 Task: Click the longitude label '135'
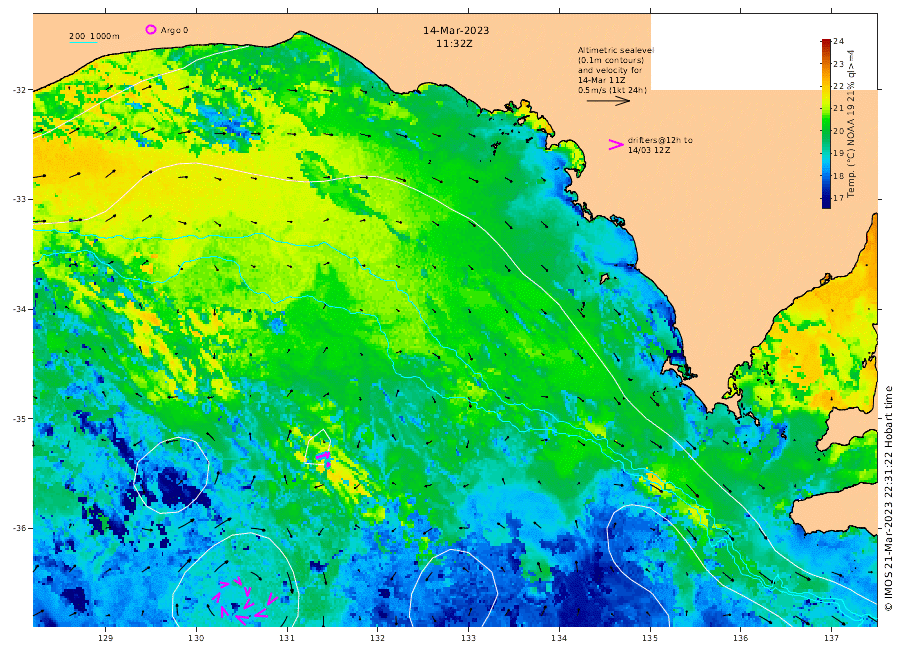[650, 638]
